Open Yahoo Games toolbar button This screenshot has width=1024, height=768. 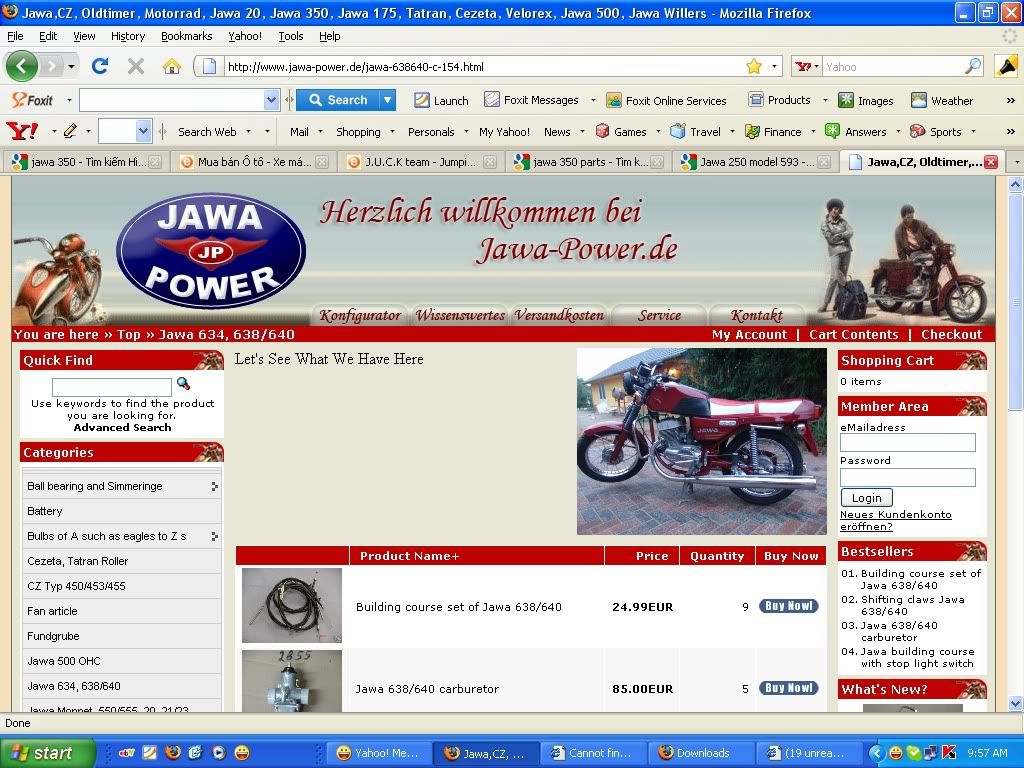point(621,131)
